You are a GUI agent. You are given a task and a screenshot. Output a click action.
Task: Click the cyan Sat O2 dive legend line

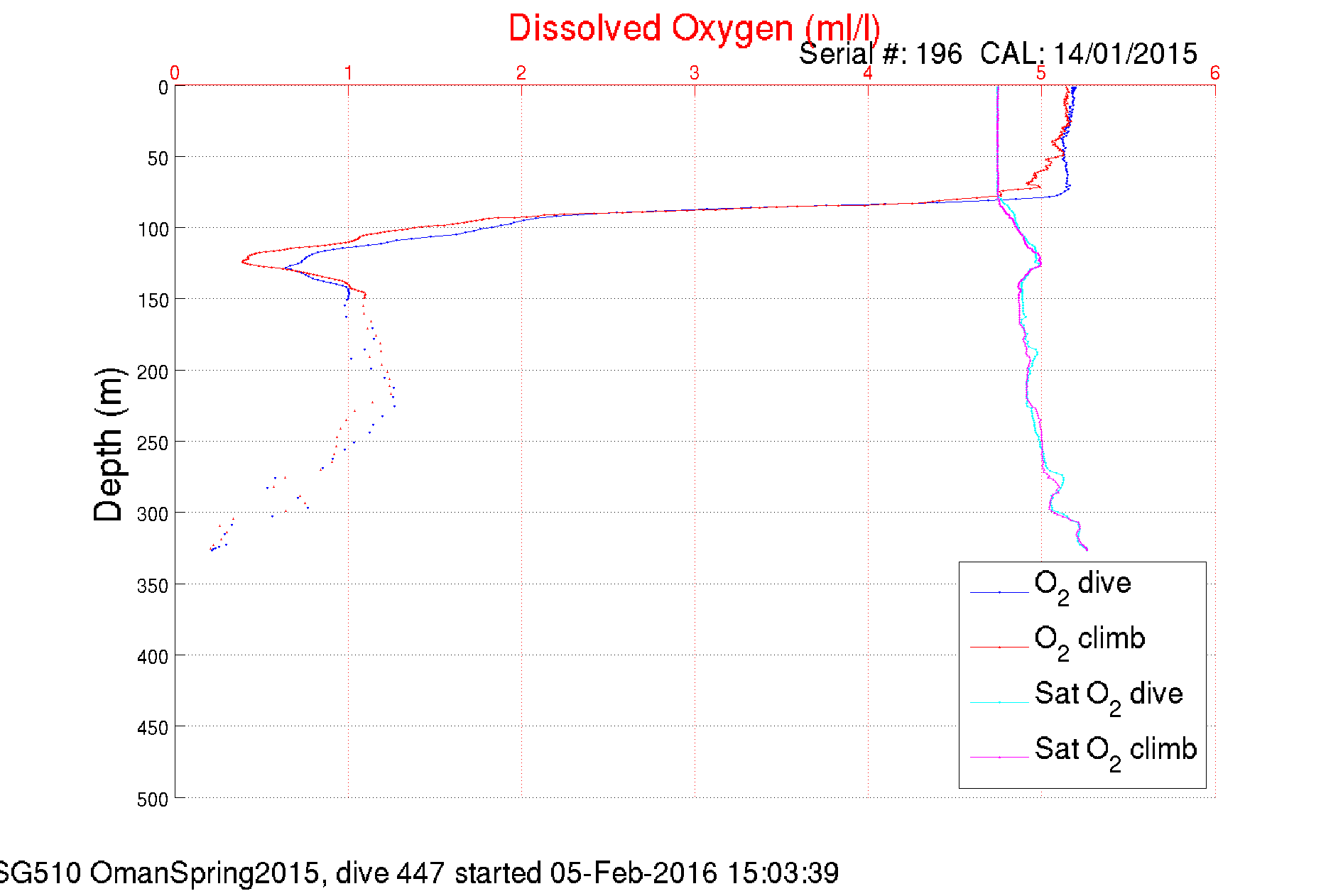(999, 702)
